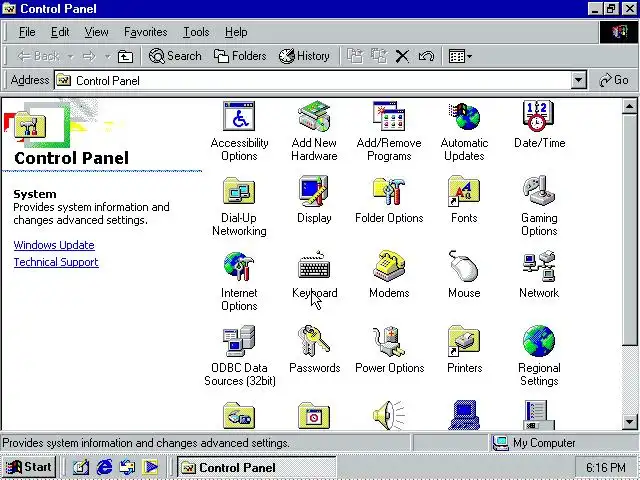Open the View menu
This screenshot has height=480, width=640.
(96, 32)
